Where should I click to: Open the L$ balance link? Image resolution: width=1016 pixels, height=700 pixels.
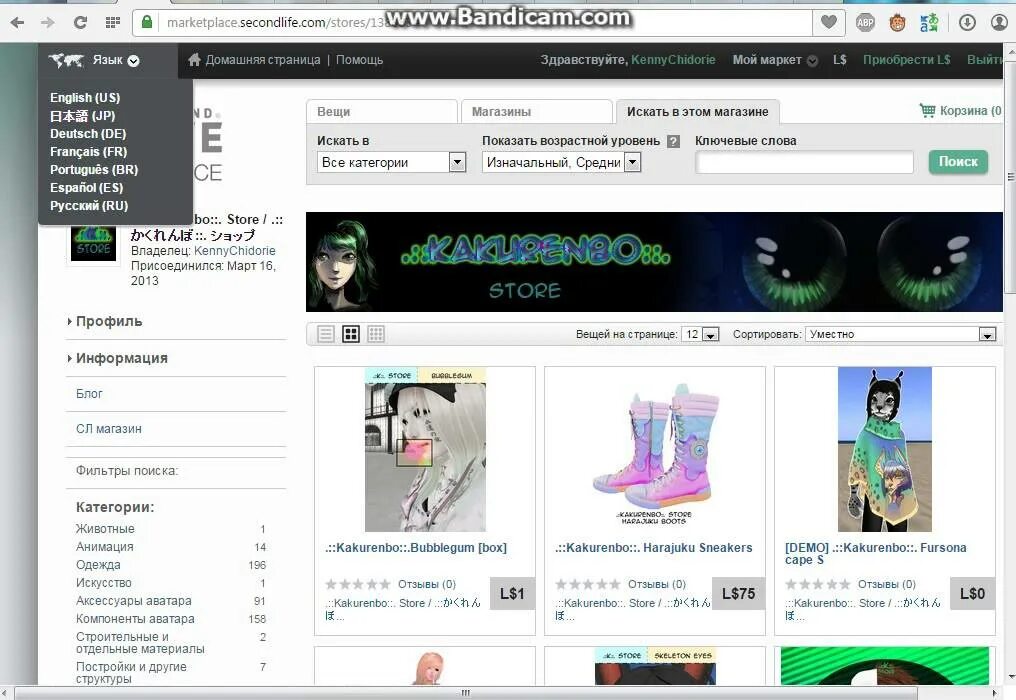click(x=840, y=60)
